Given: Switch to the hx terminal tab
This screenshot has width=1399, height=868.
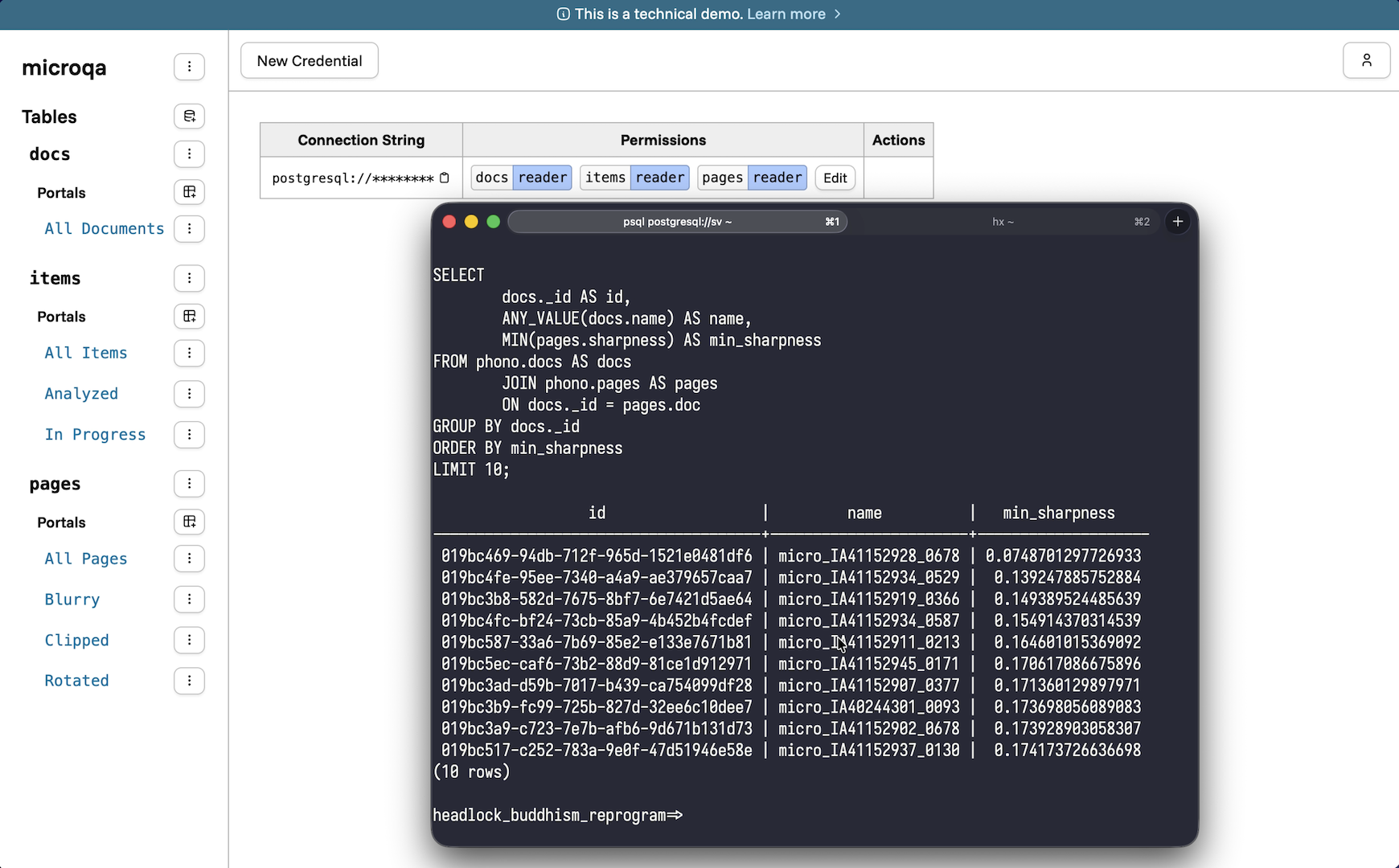Looking at the screenshot, I should coord(1003,221).
